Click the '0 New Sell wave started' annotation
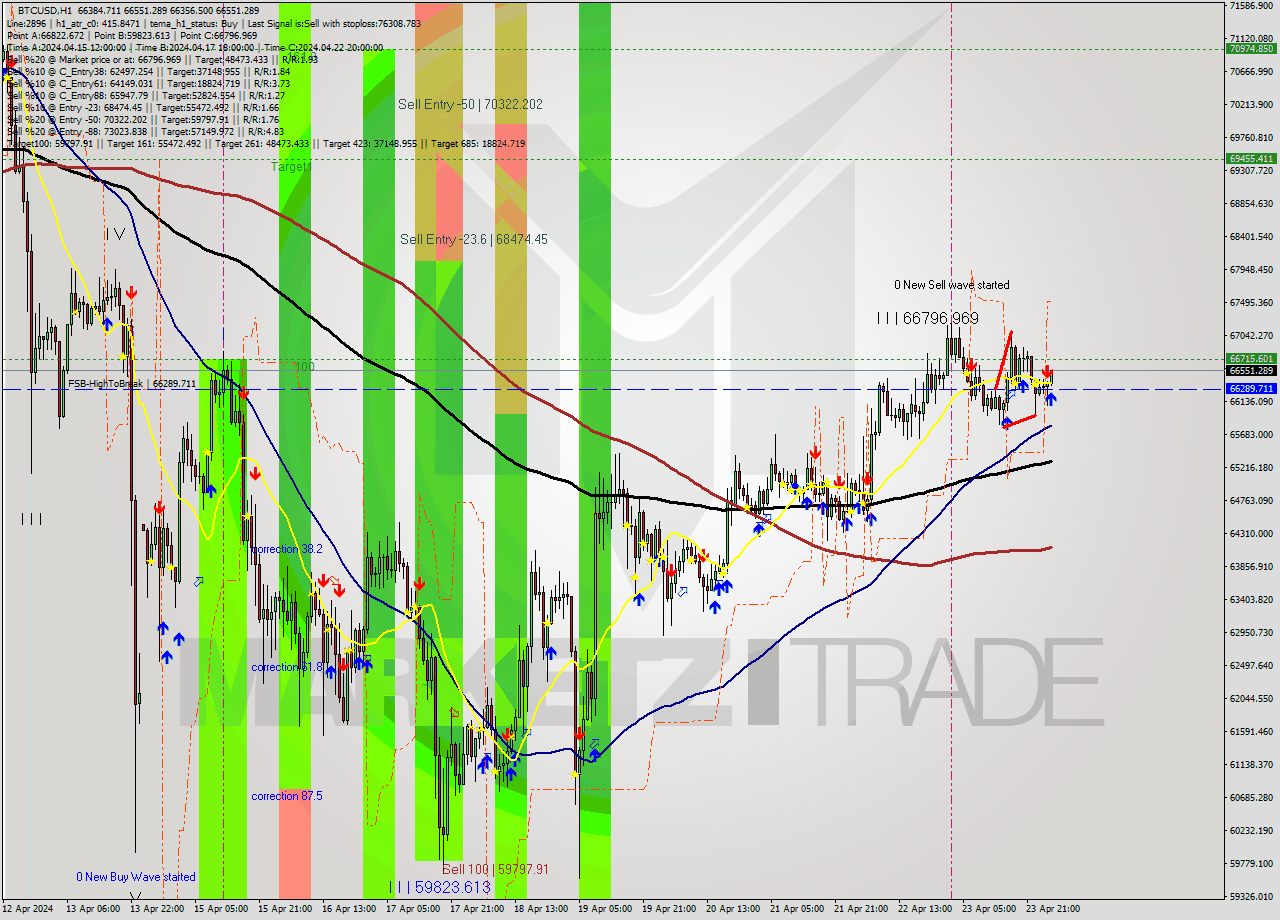 tap(951, 285)
